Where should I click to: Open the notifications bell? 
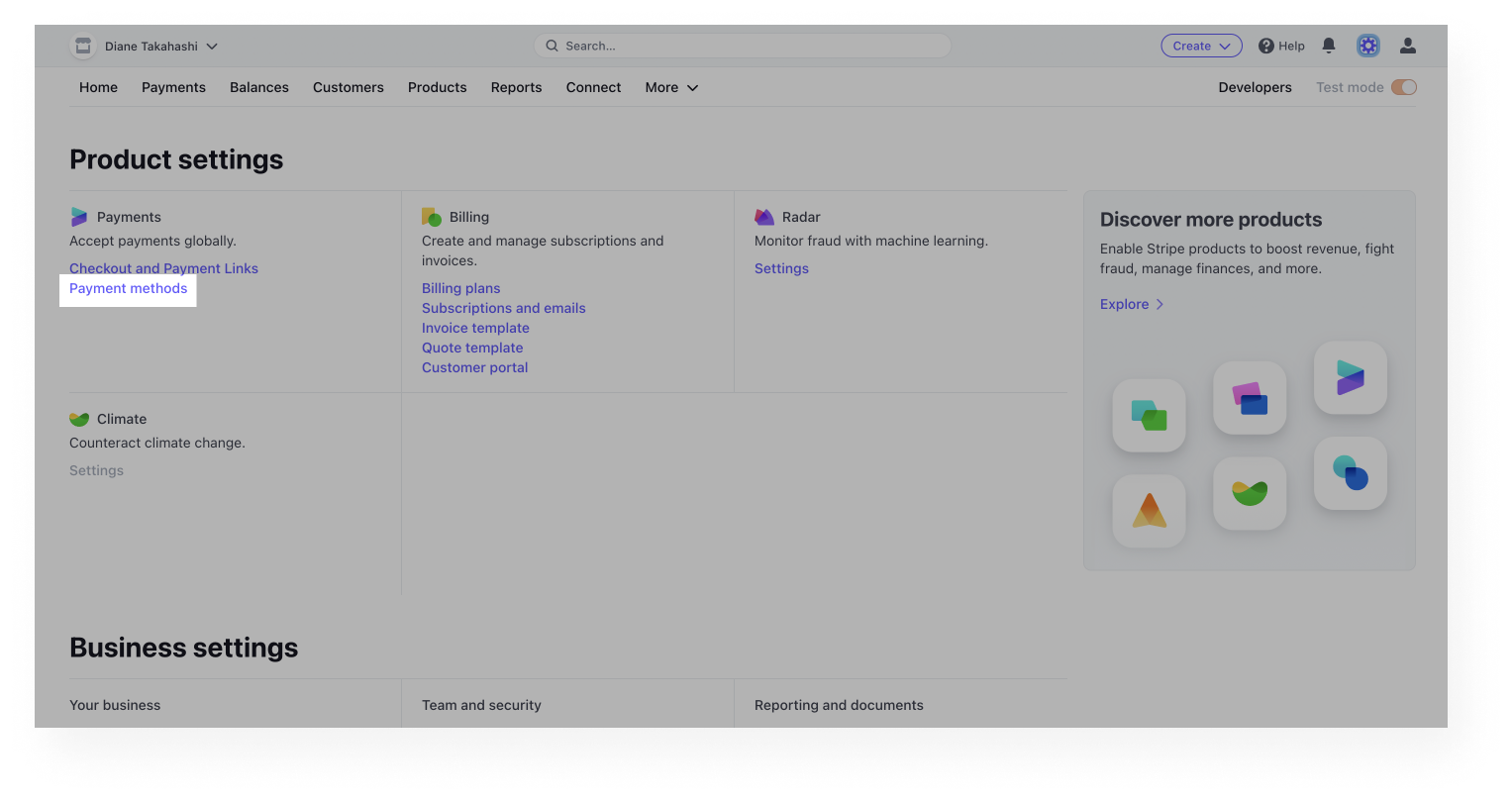1329,46
